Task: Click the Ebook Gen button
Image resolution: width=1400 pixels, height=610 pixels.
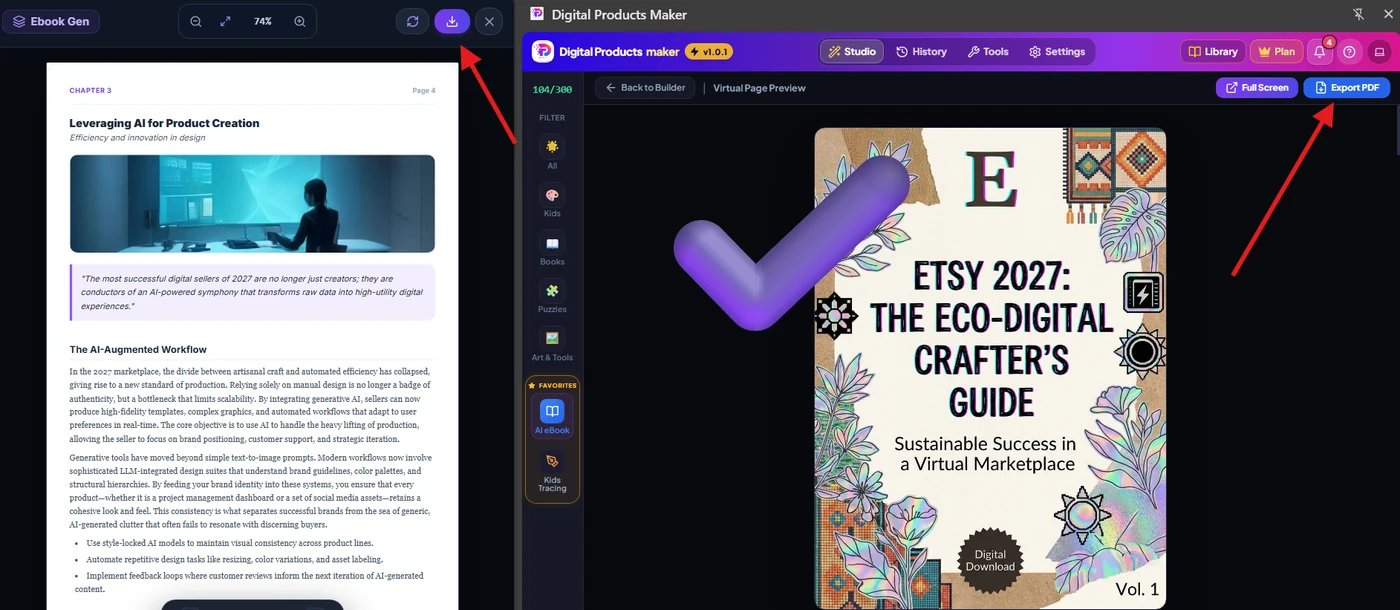Action: pos(50,21)
